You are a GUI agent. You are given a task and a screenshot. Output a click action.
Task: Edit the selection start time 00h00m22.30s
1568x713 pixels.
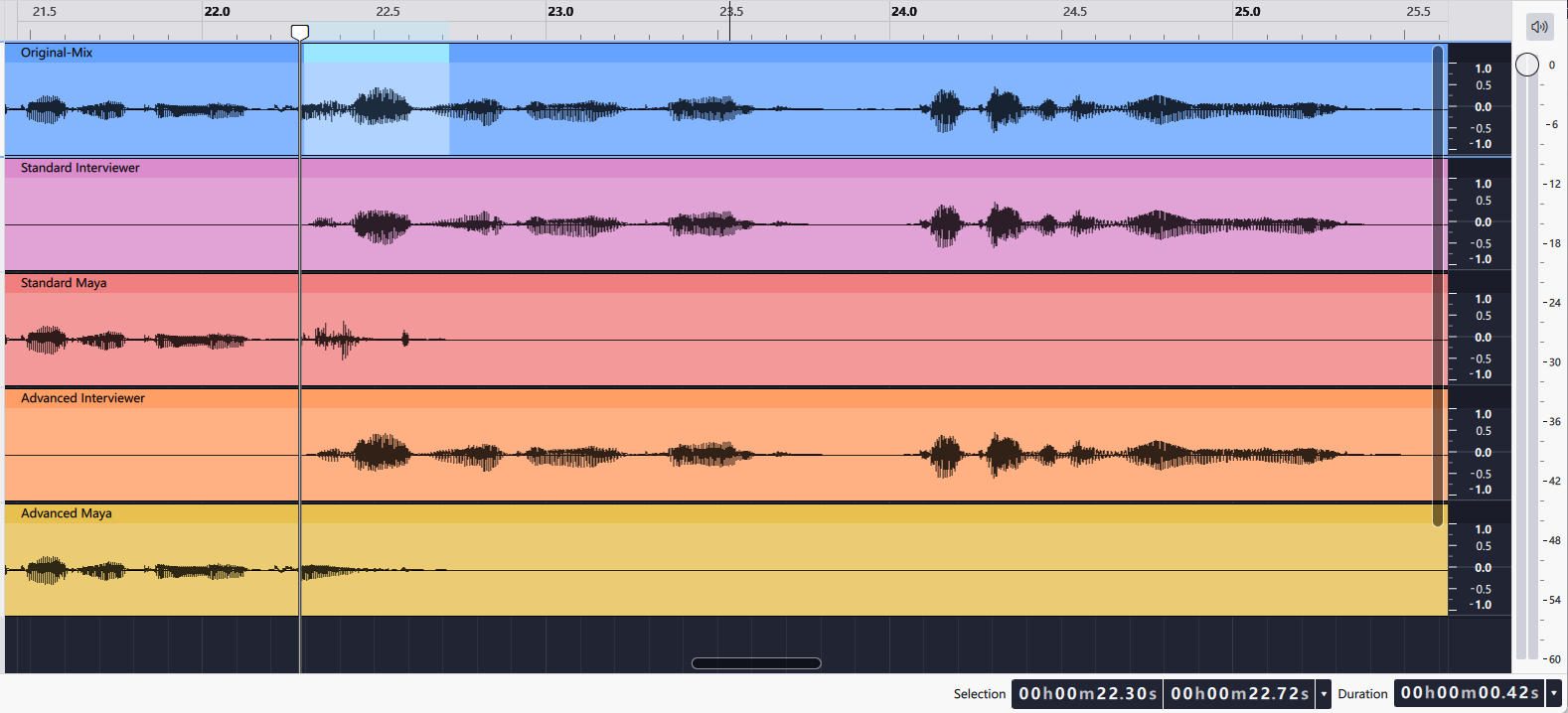point(1087,693)
